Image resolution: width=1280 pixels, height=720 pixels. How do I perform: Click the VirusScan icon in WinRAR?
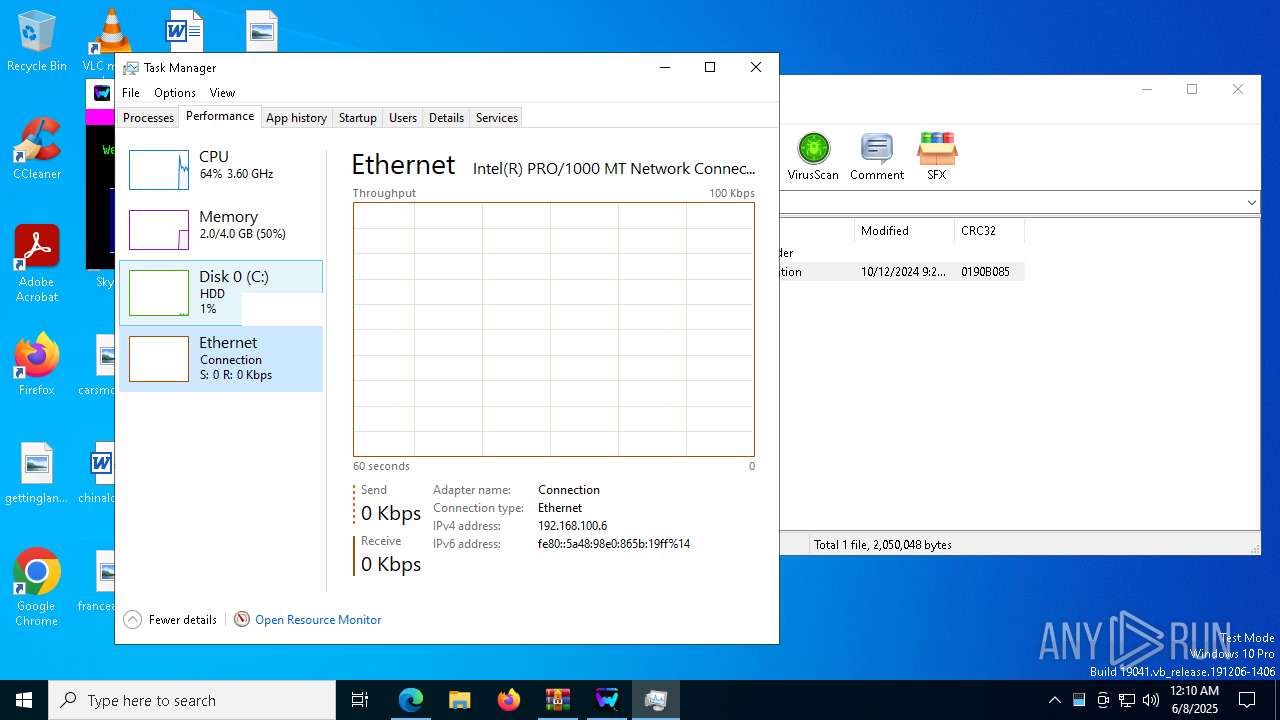tap(813, 157)
